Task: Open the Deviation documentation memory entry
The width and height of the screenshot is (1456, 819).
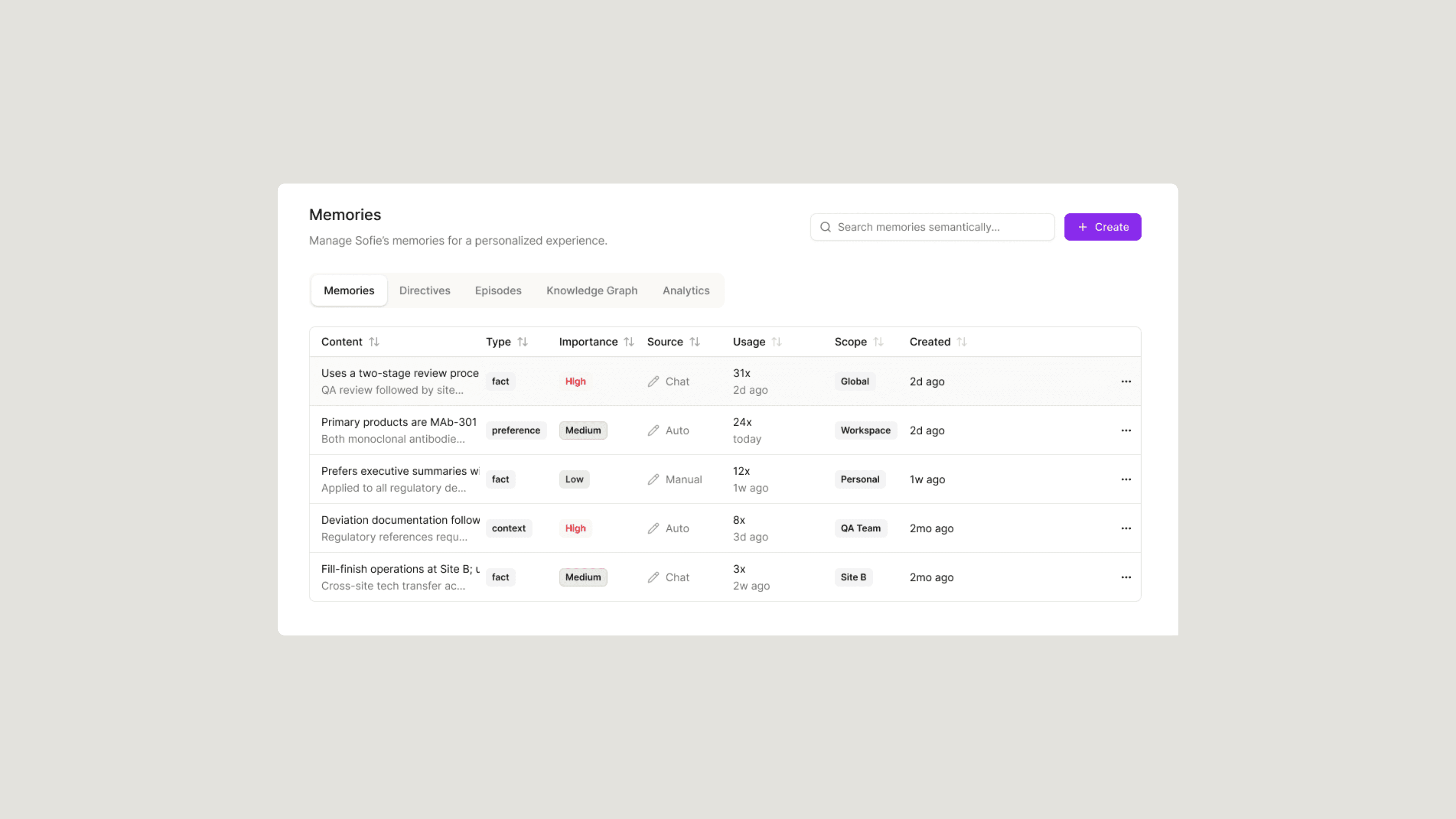Action: pyautogui.click(x=400, y=520)
